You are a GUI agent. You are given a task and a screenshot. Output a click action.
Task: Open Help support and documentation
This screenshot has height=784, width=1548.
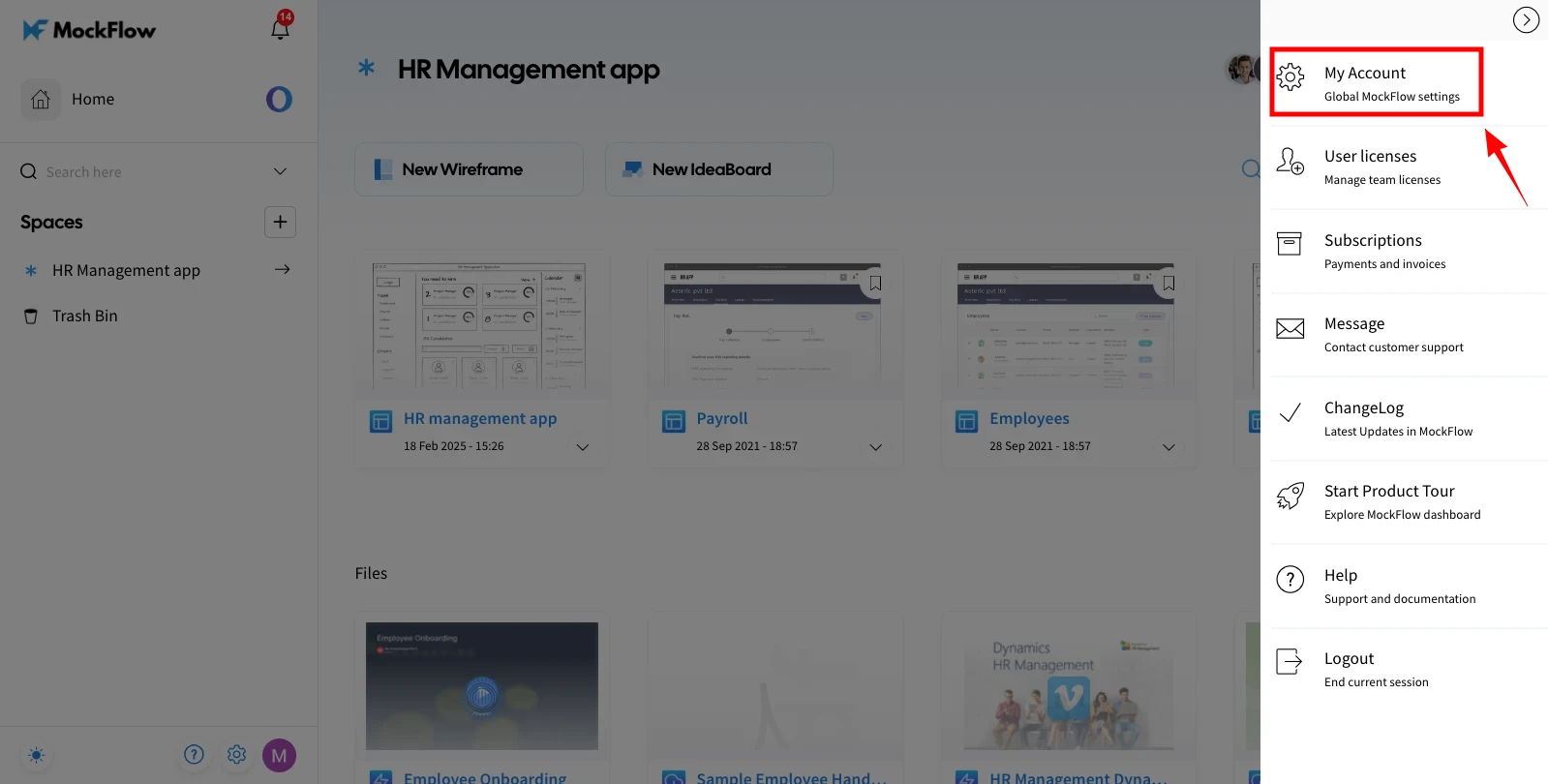(x=1409, y=586)
